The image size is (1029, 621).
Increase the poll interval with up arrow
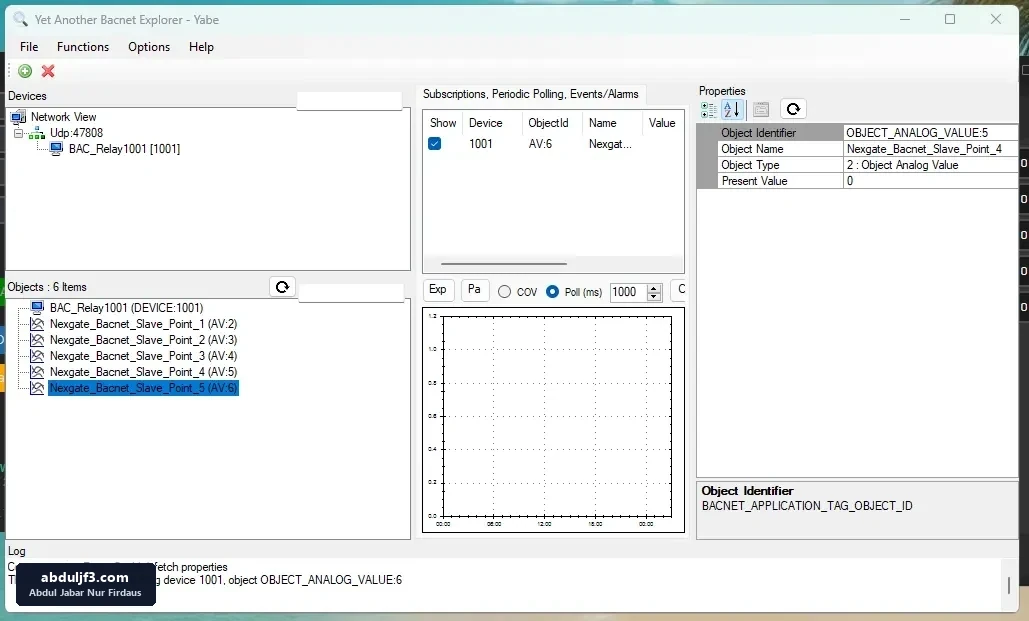[654, 288]
